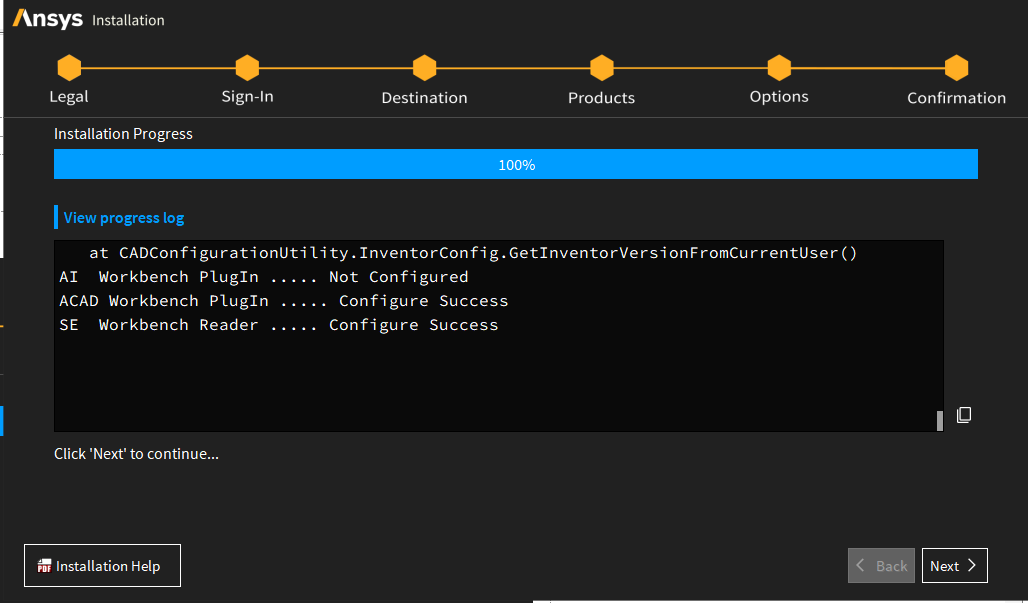Click the Legal step hexagon icon
Viewport: 1028px width, 603px height.
click(69, 68)
